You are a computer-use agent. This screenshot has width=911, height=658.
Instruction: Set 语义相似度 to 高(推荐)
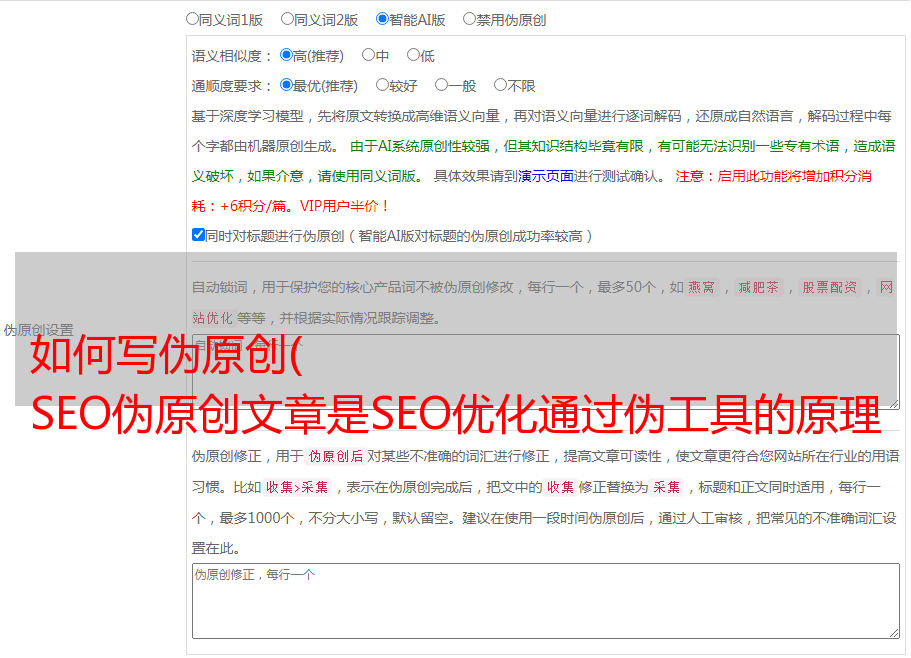[286, 56]
